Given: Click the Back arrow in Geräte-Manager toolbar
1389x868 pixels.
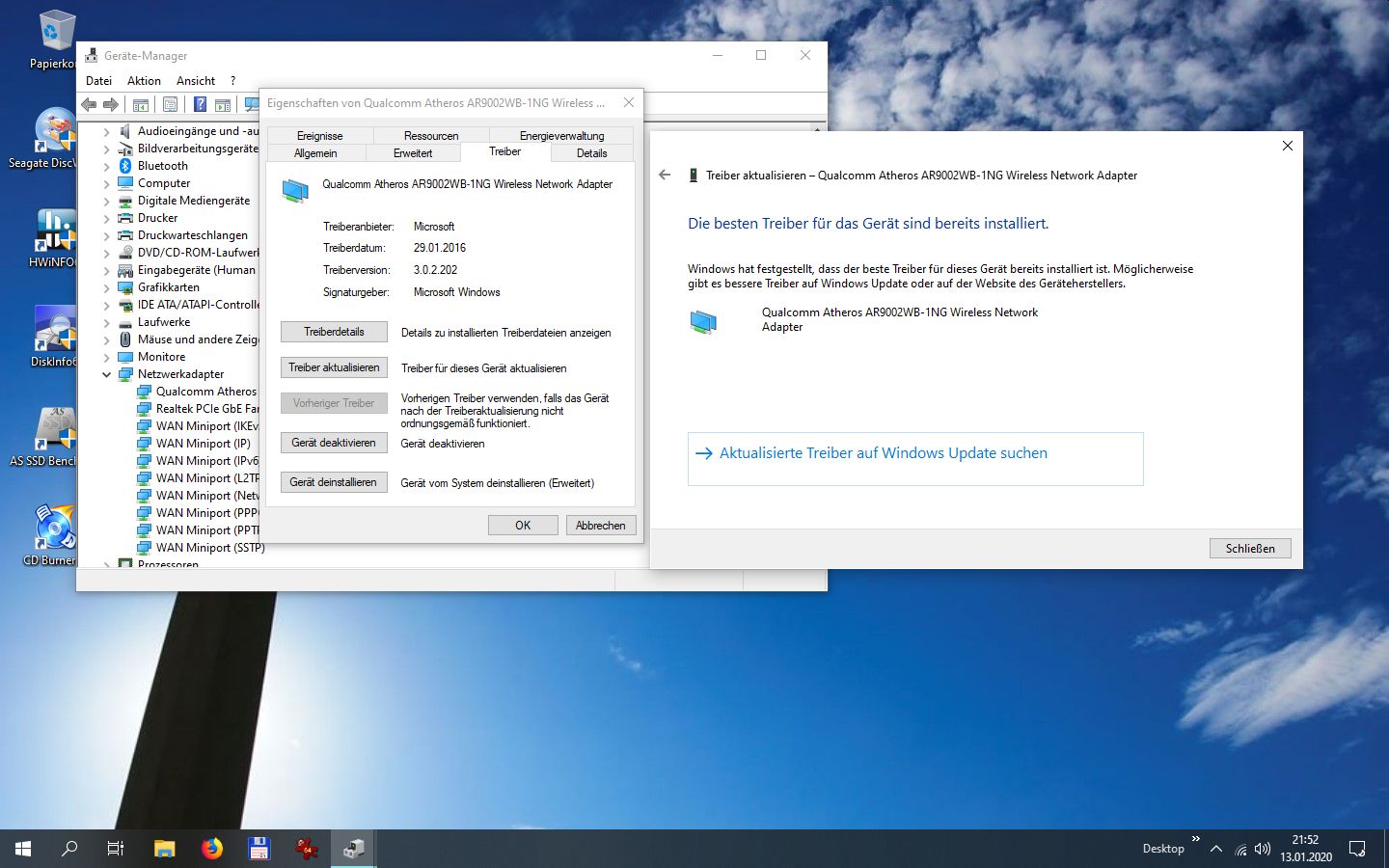Looking at the screenshot, I should 89,104.
